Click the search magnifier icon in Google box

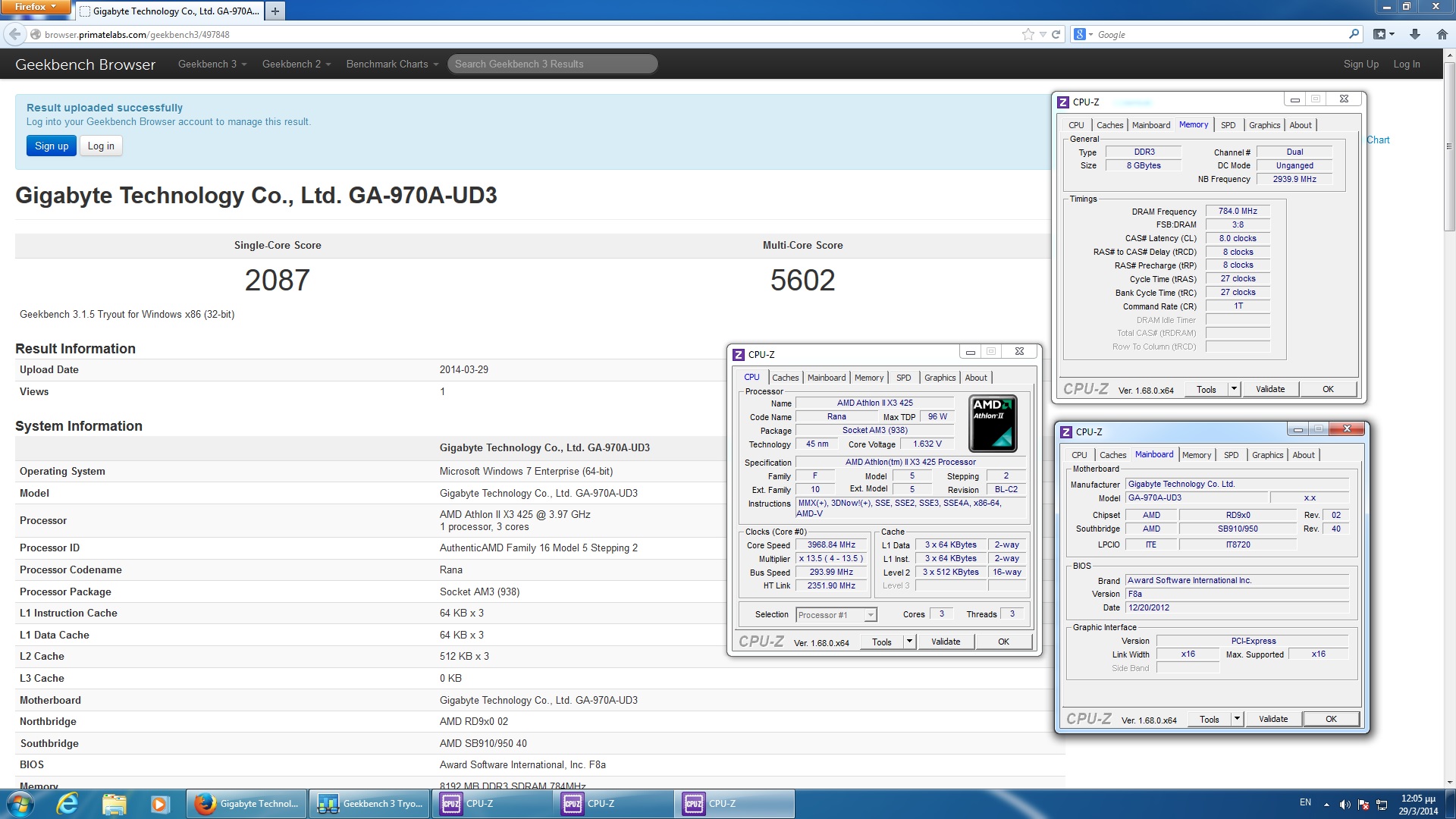(1354, 34)
